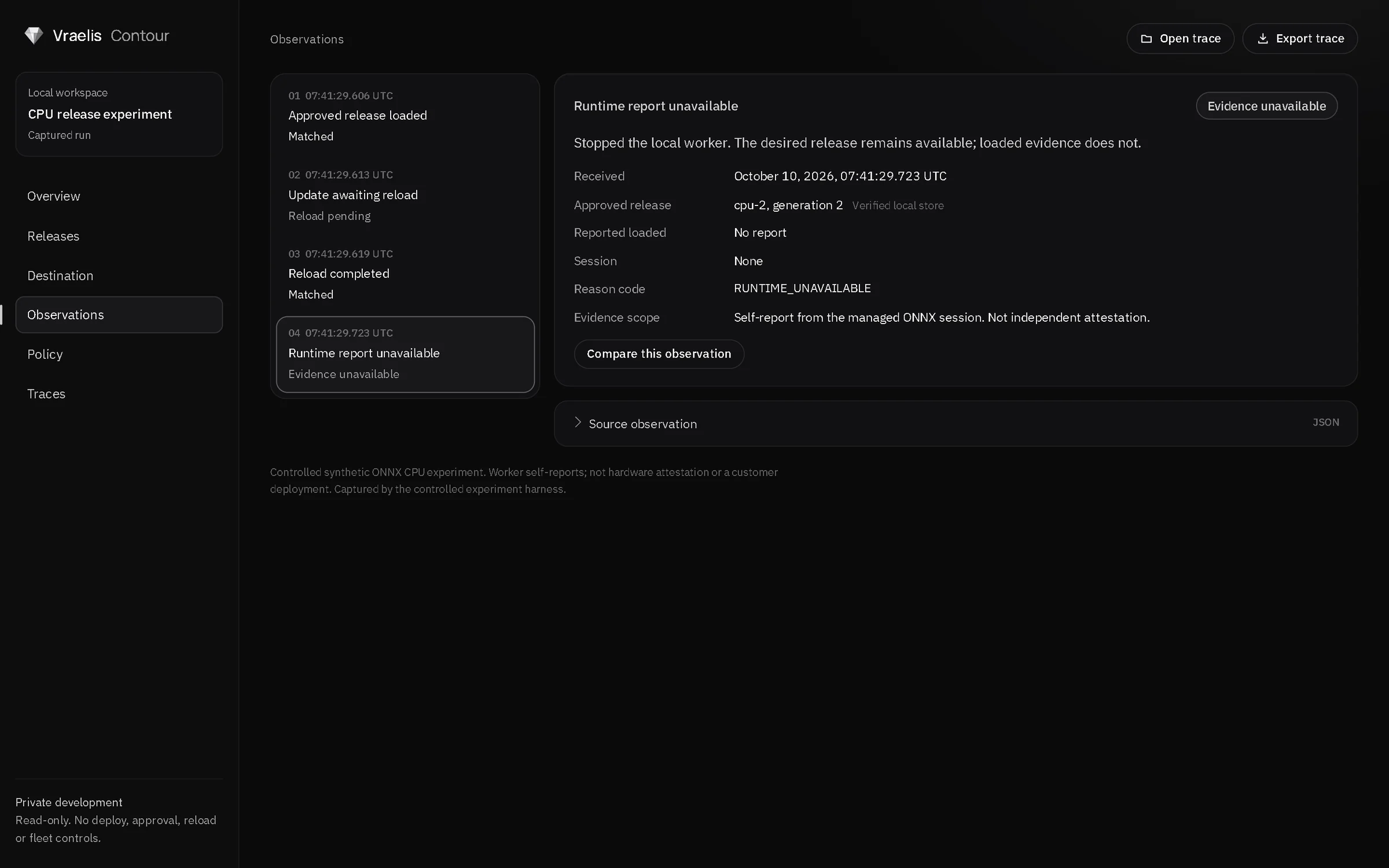Click Compare this observation

tap(659, 354)
